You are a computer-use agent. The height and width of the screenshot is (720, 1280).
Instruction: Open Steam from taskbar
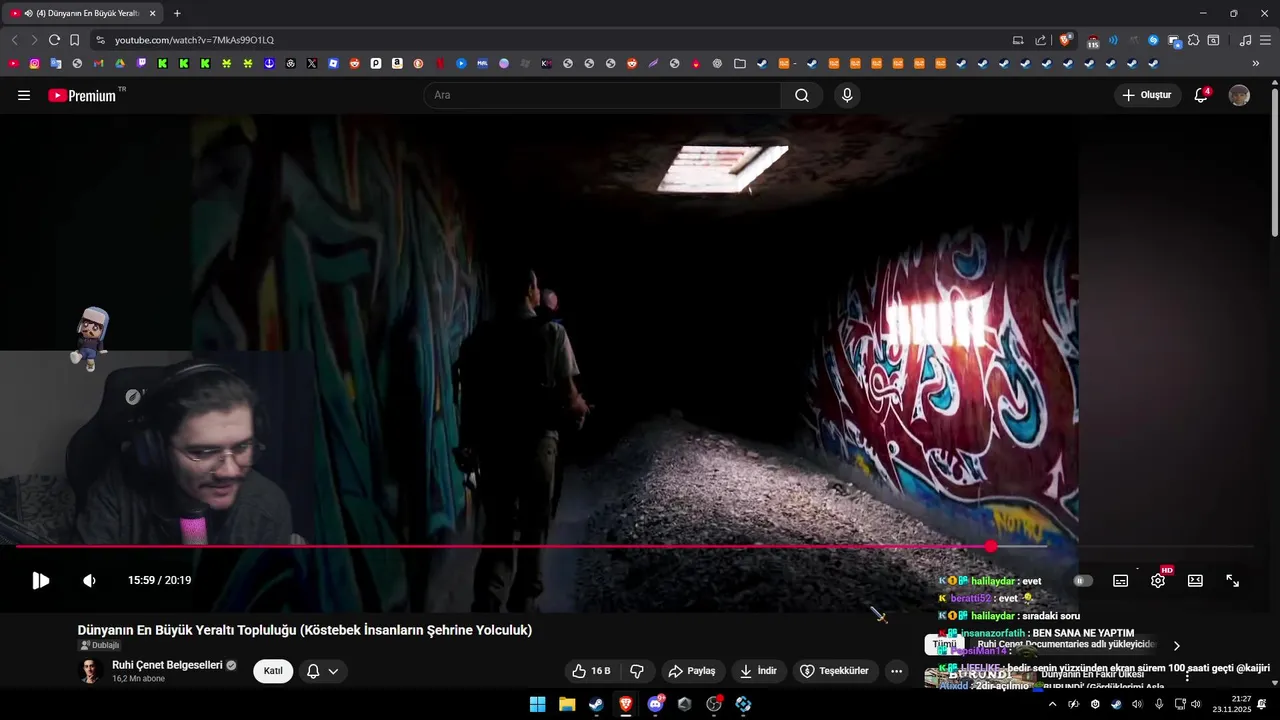pyautogui.click(x=596, y=704)
